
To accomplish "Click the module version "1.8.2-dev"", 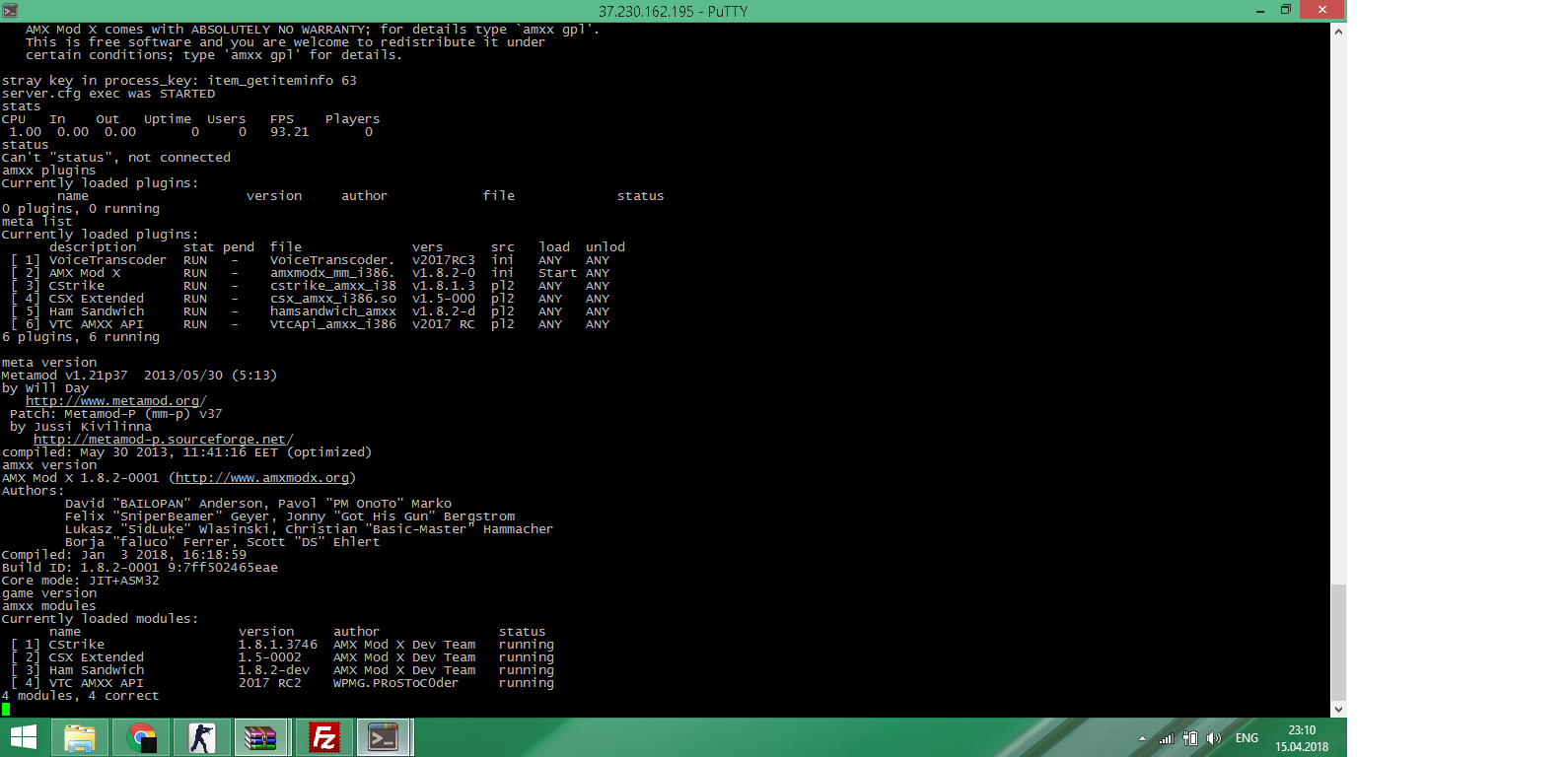I will point(274,670).
